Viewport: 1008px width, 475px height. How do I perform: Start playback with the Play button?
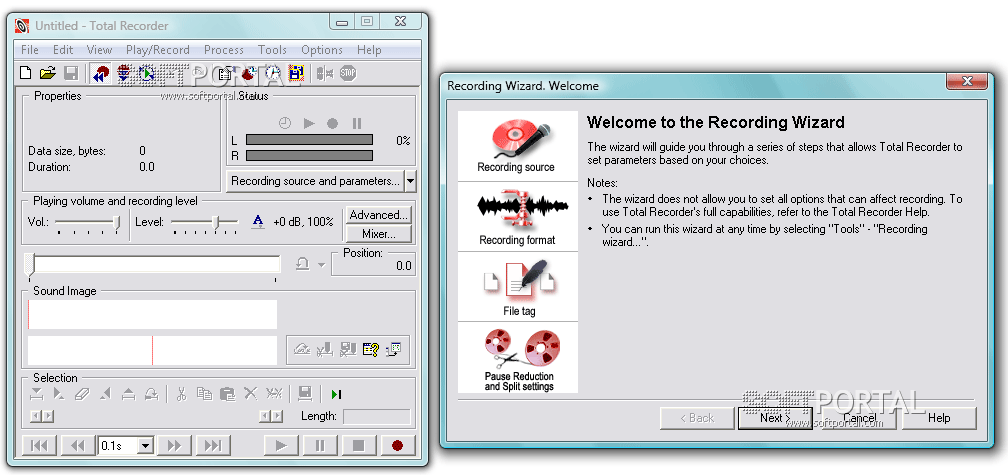coord(281,445)
